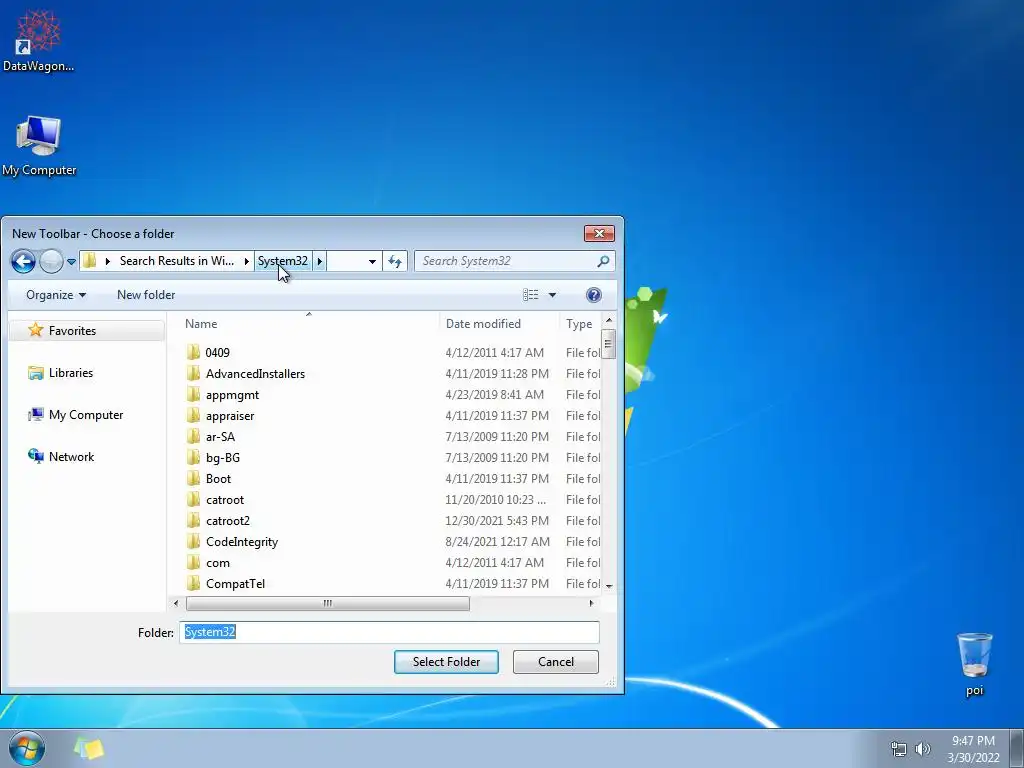Screen dimensions: 1024x768
Task: Select the appmgmt folder
Action: point(232,394)
